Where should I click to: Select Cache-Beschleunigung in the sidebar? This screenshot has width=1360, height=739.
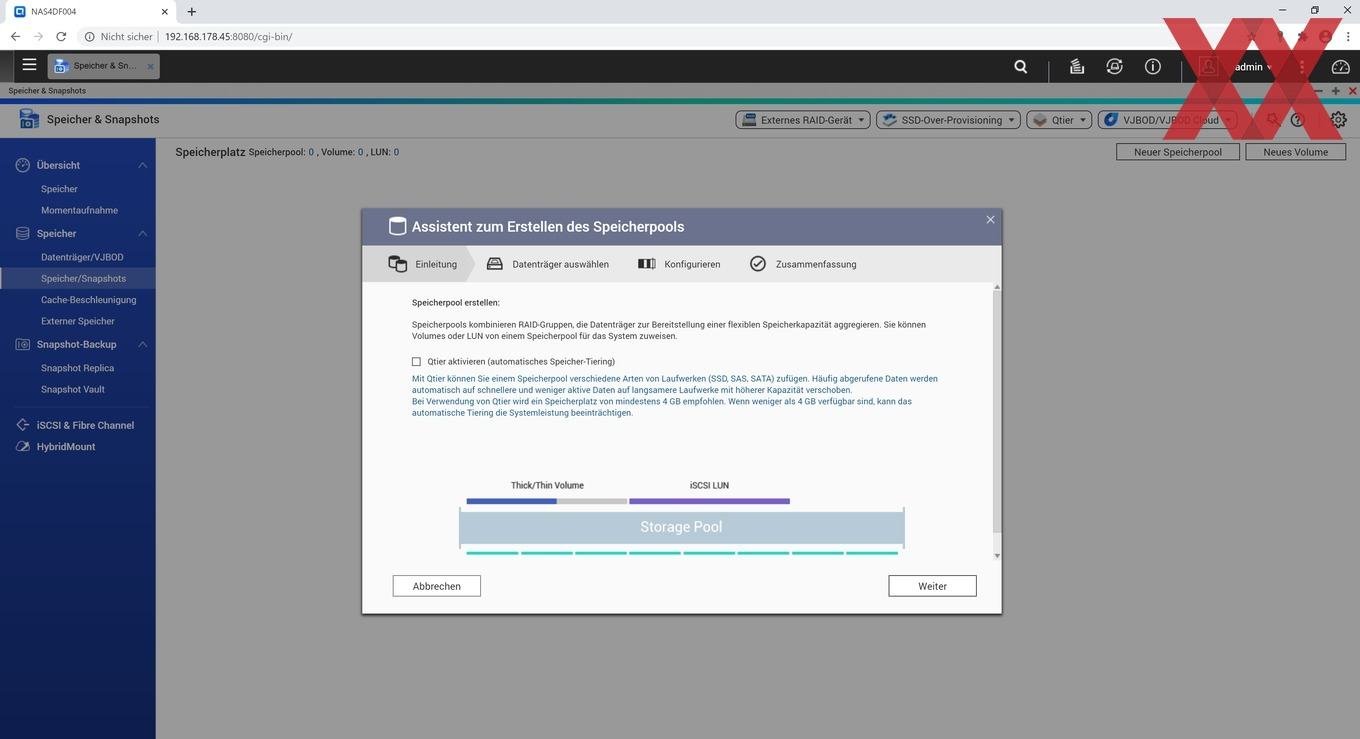(88, 300)
